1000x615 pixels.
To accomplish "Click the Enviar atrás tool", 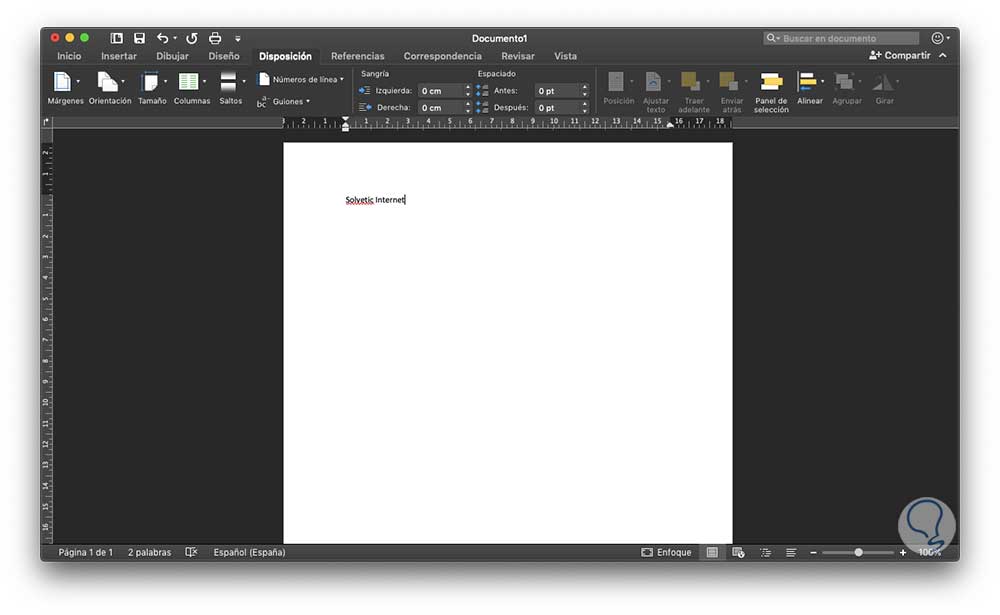I will 732,92.
